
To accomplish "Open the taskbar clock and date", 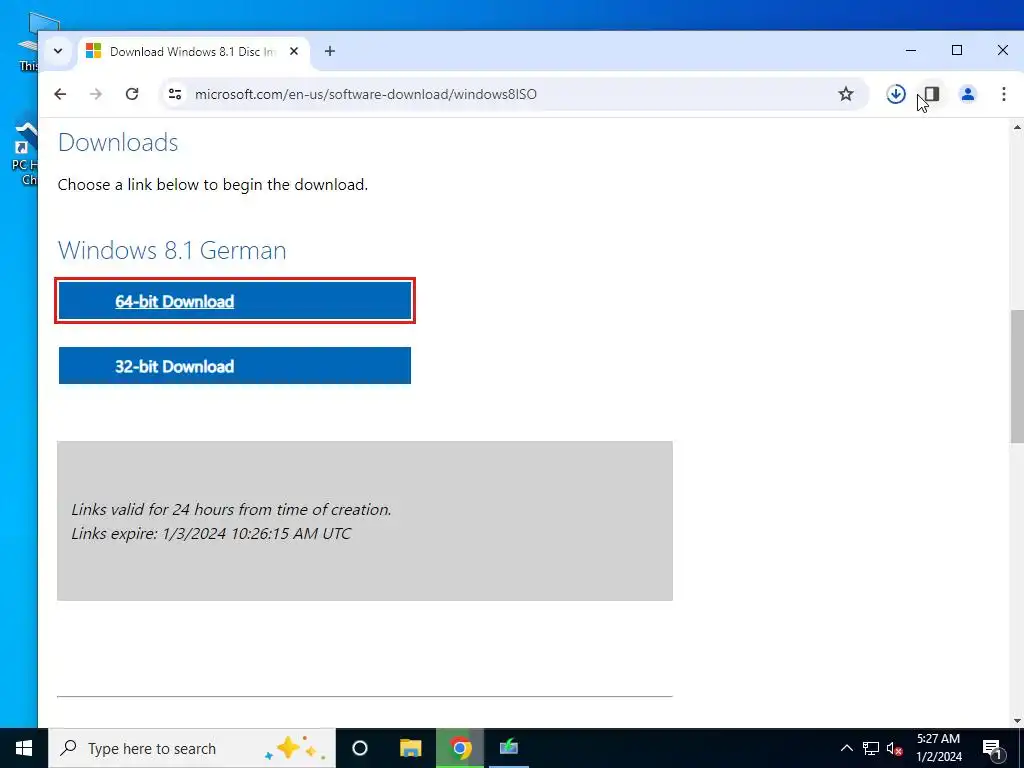I will click(939, 748).
